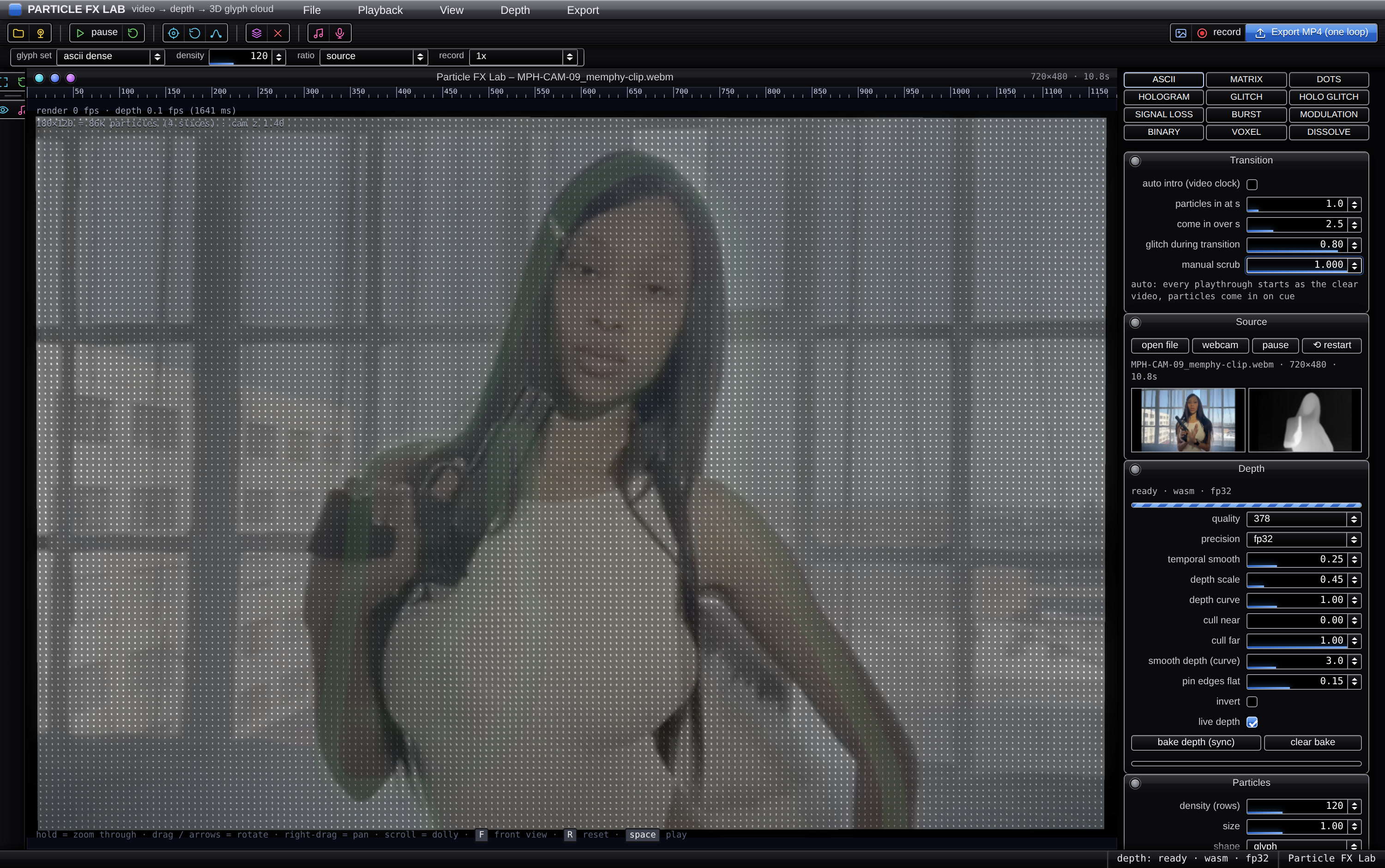1385x868 pixels.
Task: Click the glitch during transition slider
Action: [x=1303, y=245]
